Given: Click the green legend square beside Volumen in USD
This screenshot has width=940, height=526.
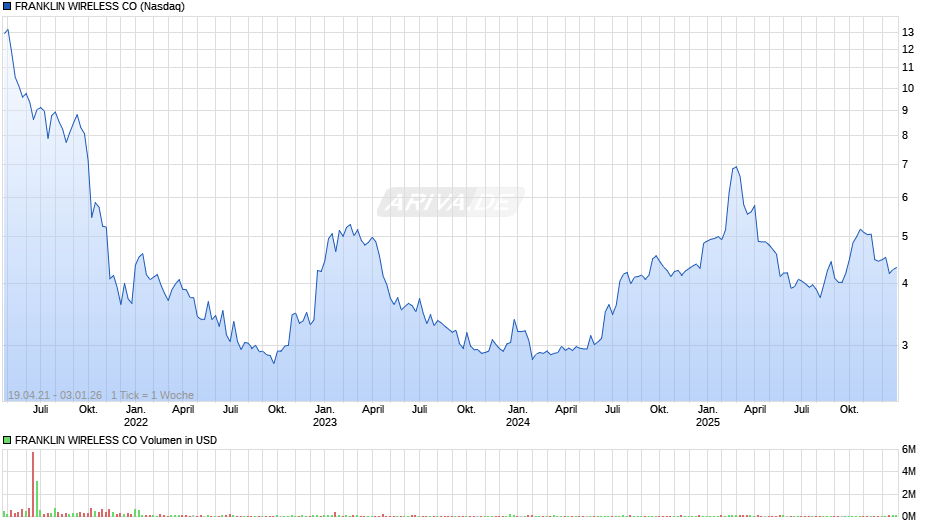Looking at the screenshot, I should tap(7, 440).
